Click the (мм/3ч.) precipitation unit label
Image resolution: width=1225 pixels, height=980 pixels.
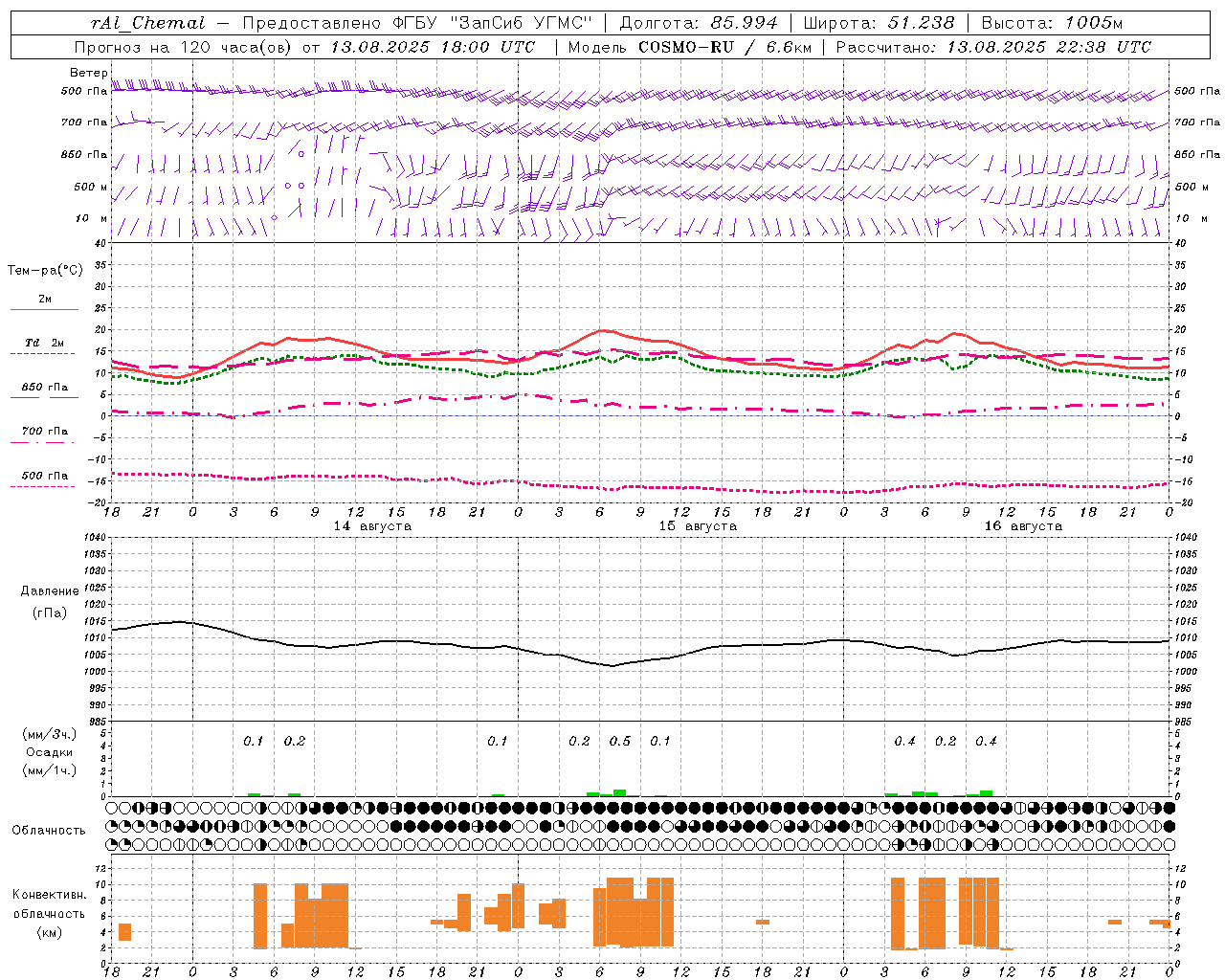click(50, 734)
